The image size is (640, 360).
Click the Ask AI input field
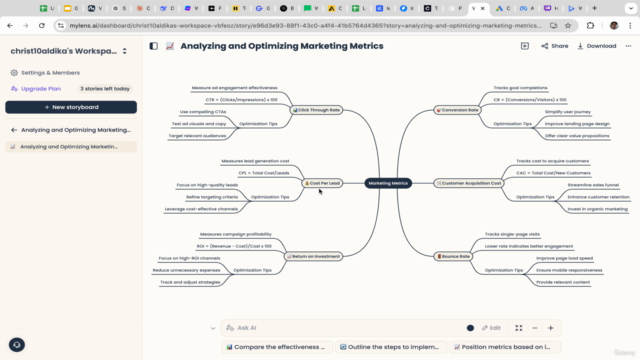[343, 328]
